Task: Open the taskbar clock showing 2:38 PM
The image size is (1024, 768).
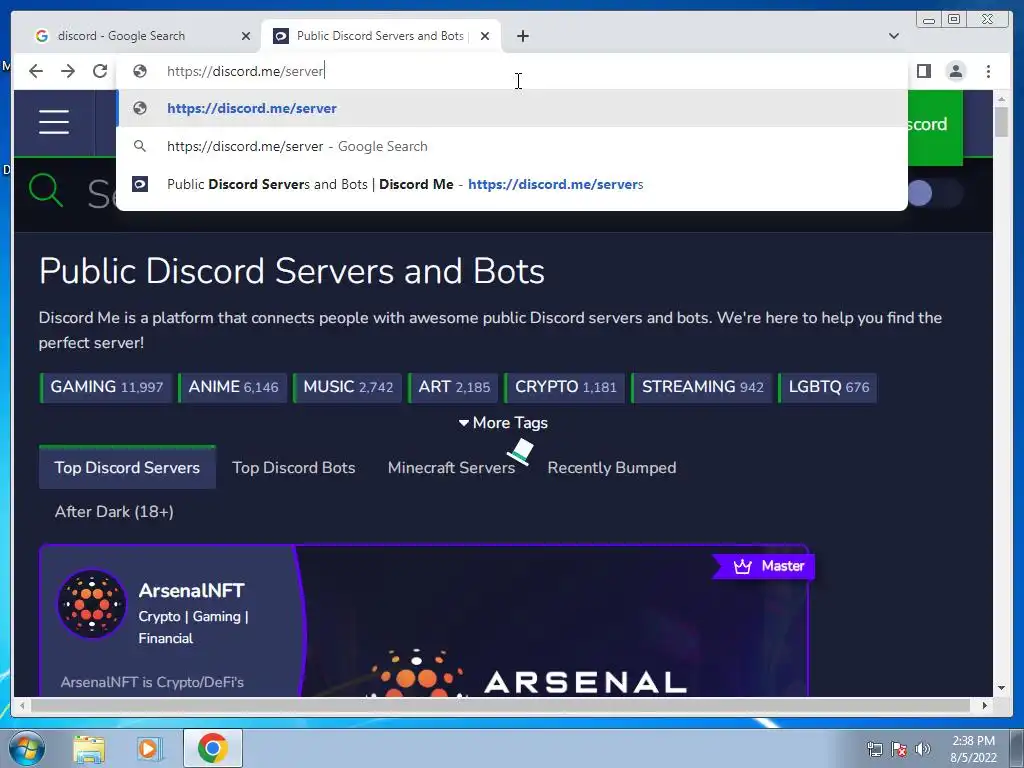Action: (973, 748)
